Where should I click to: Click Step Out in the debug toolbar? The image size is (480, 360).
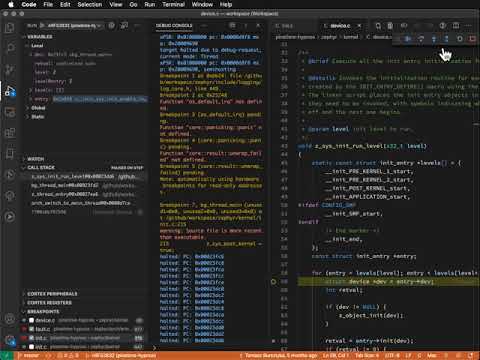click(x=446, y=39)
